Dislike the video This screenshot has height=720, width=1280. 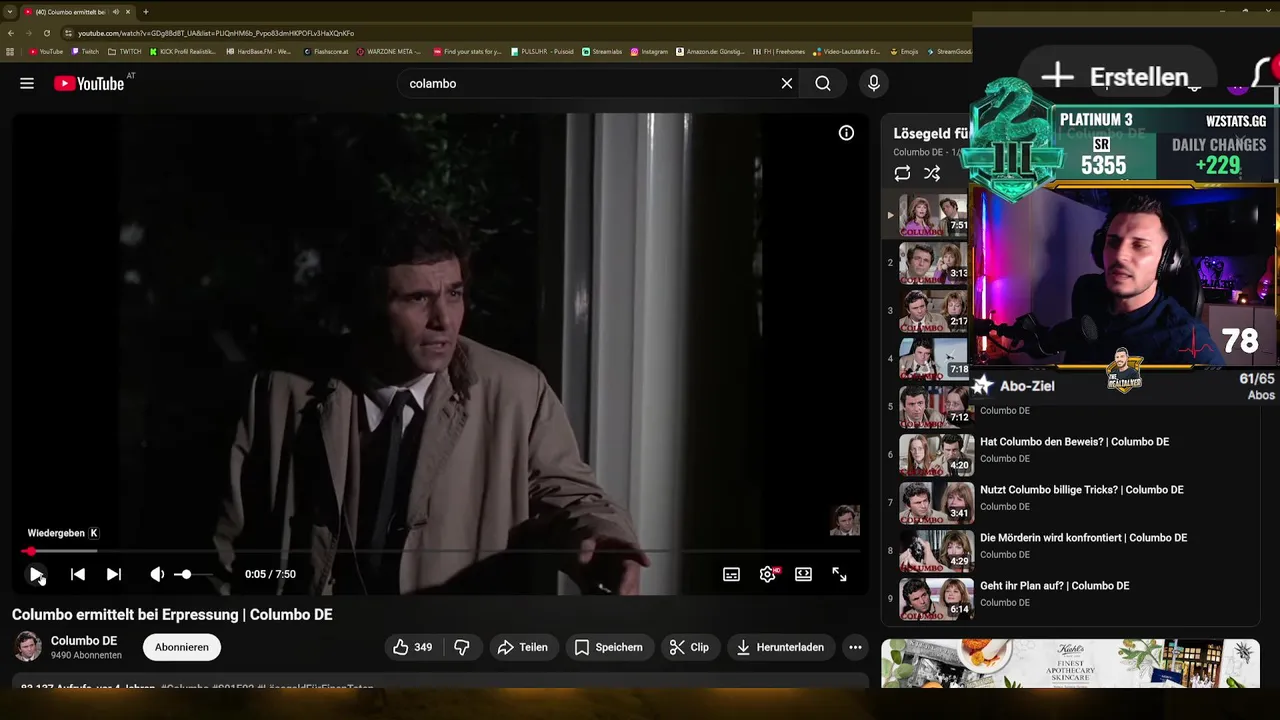click(462, 647)
